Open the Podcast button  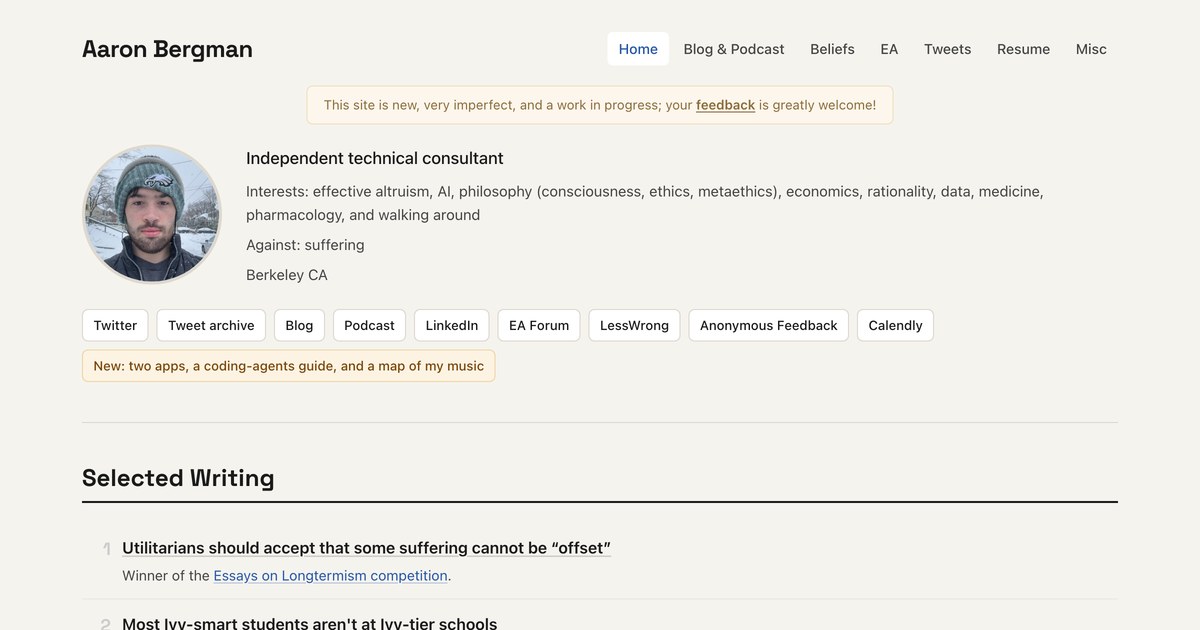click(x=369, y=325)
